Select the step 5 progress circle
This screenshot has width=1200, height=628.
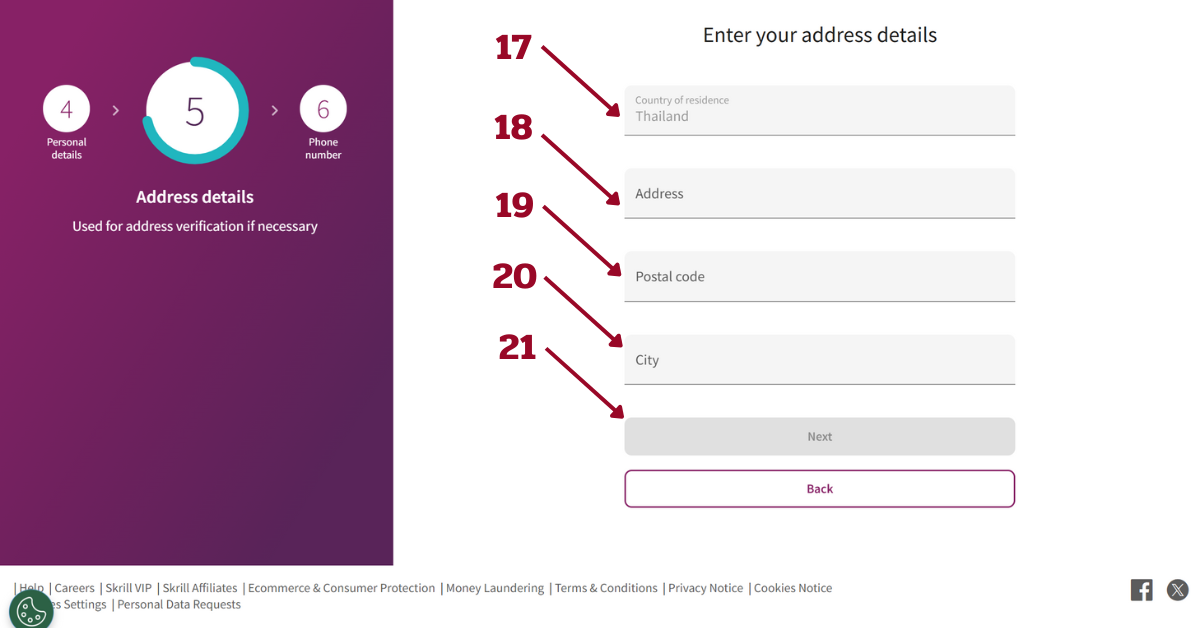[195, 111]
